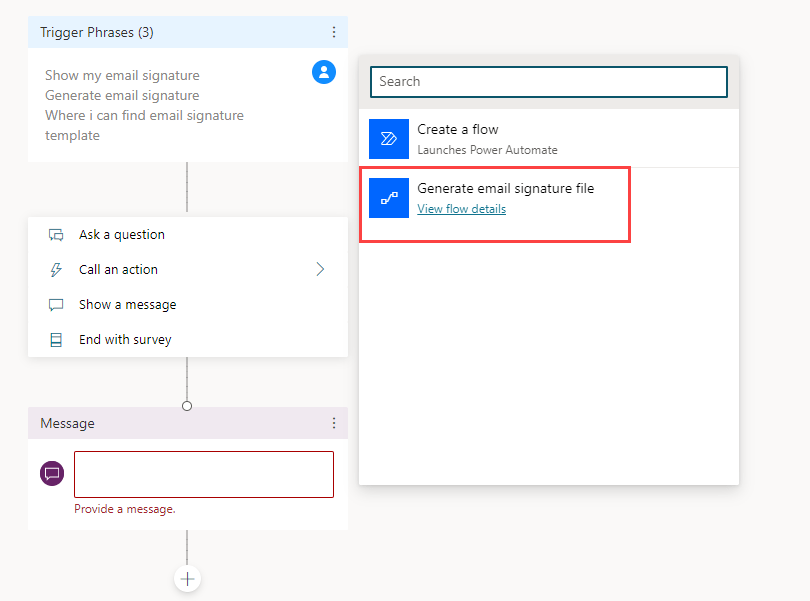Click the user avatar icon in Trigger Phrases

(324, 72)
